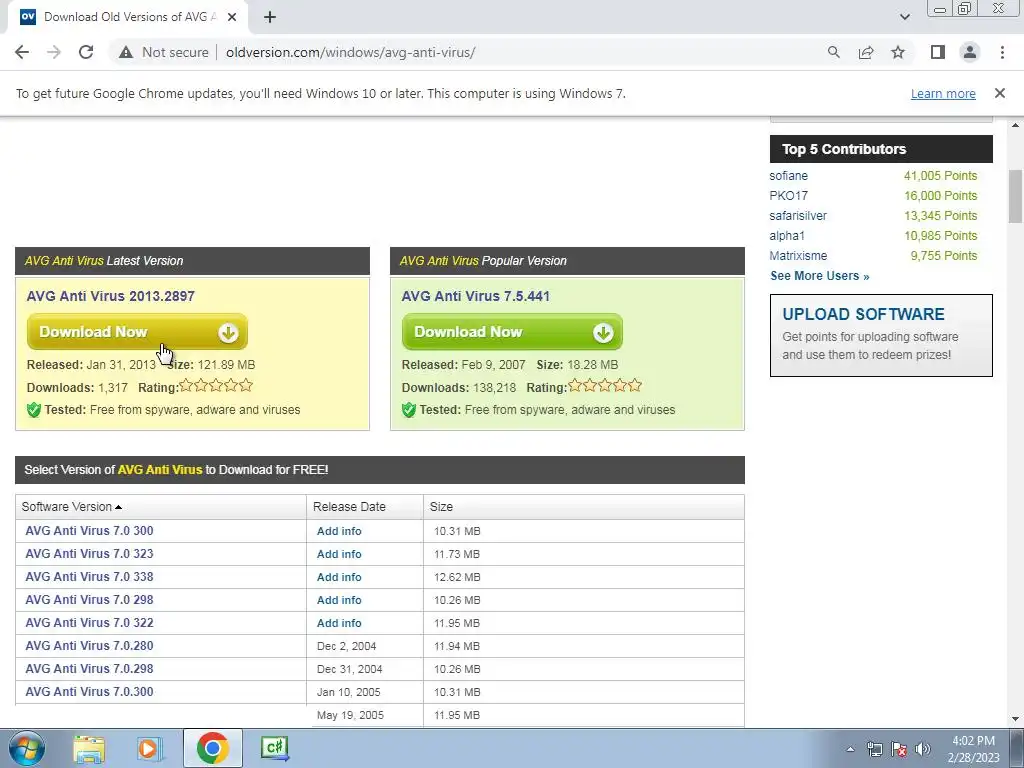Open the Chrome three-dot menu
This screenshot has height=768, width=1024.
coord(1002,52)
